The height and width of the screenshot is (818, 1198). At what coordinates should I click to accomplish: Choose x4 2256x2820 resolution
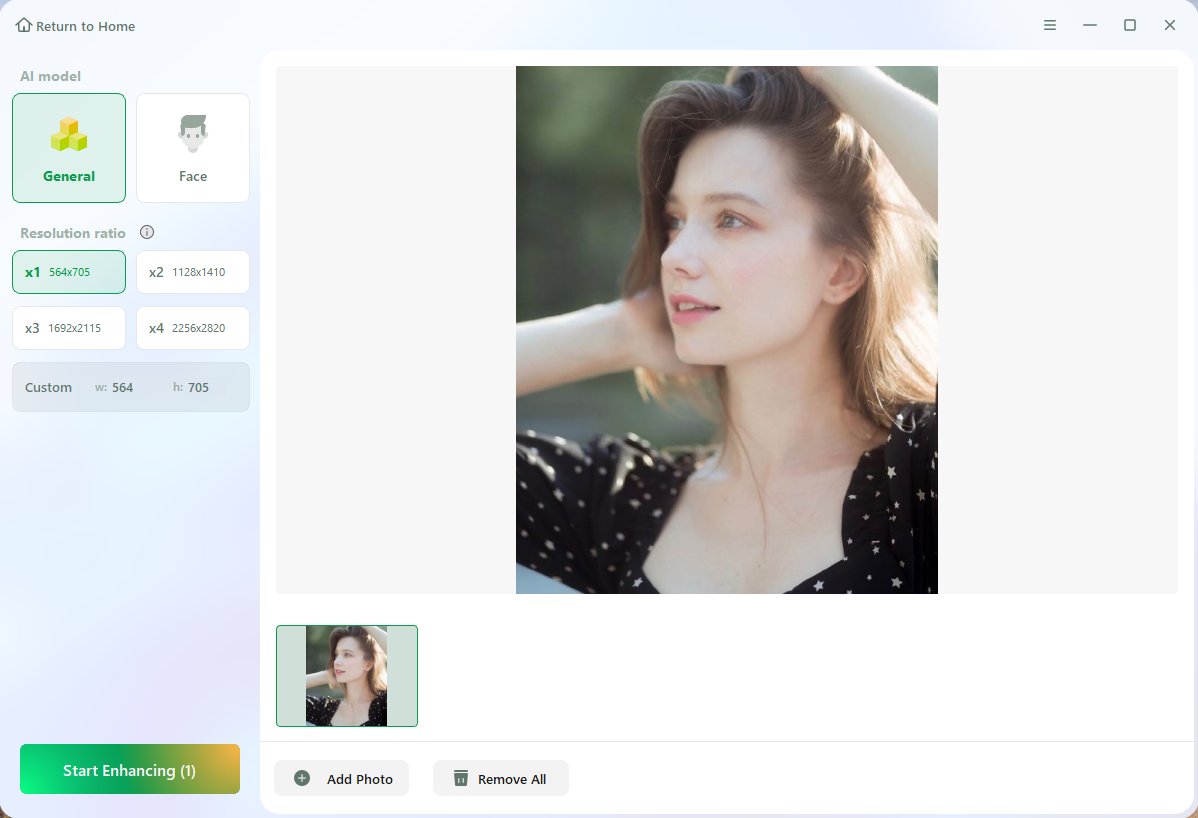tap(193, 328)
